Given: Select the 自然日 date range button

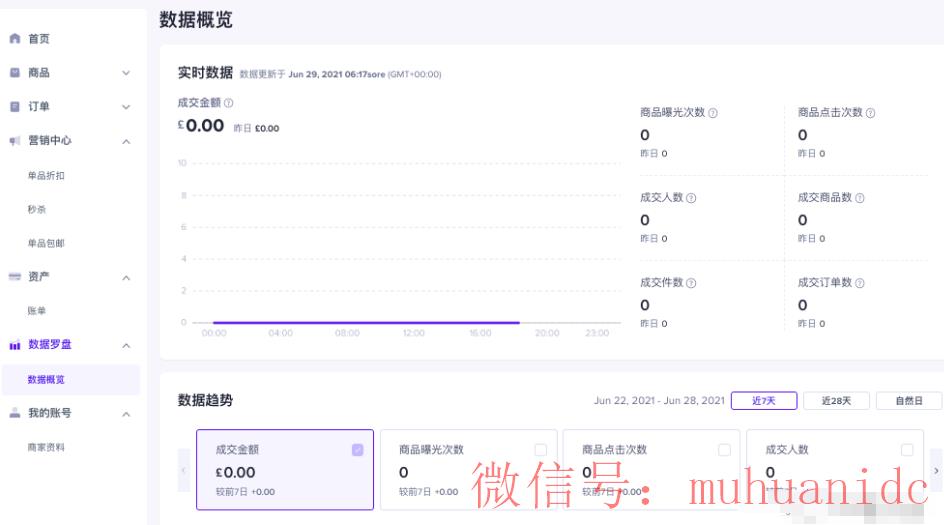Looking at the screenshot, I should tap(909, 401).
